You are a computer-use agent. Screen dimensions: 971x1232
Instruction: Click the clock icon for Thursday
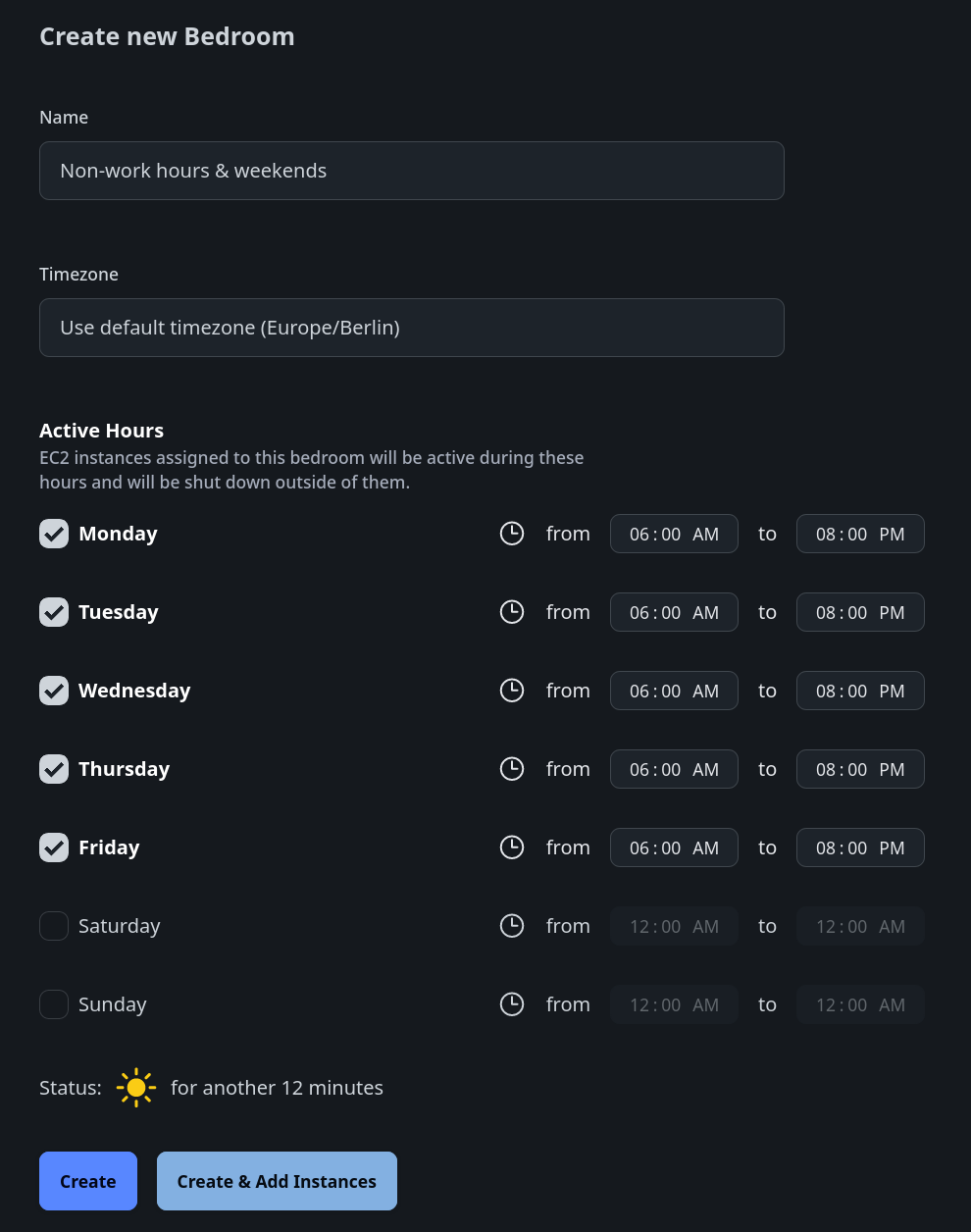pyautogui.click(x=512, y=769)
